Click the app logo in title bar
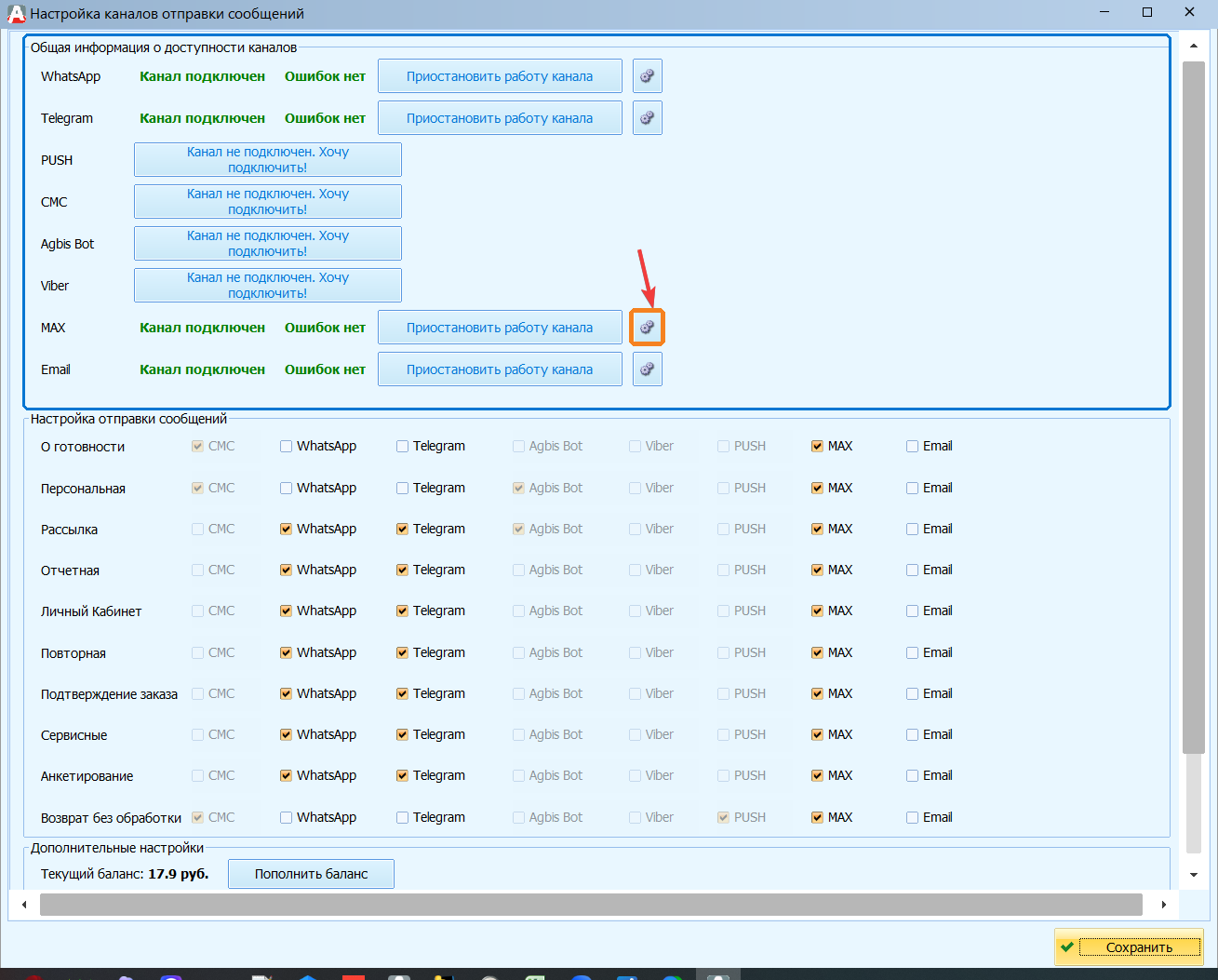Image resolution: width=1218 pixels, height=980 pixels. pyautogui.click(x=16, y=13)
